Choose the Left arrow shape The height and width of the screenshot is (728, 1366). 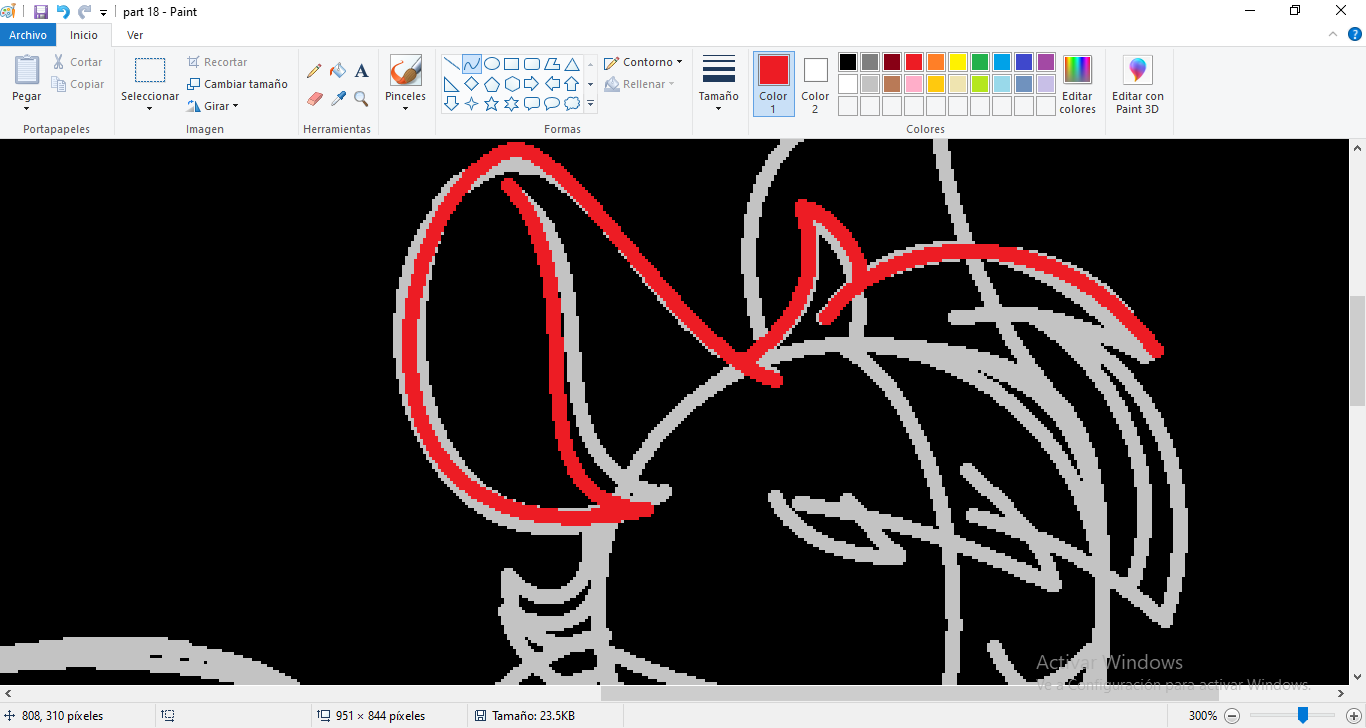click(x=552, y=84)
